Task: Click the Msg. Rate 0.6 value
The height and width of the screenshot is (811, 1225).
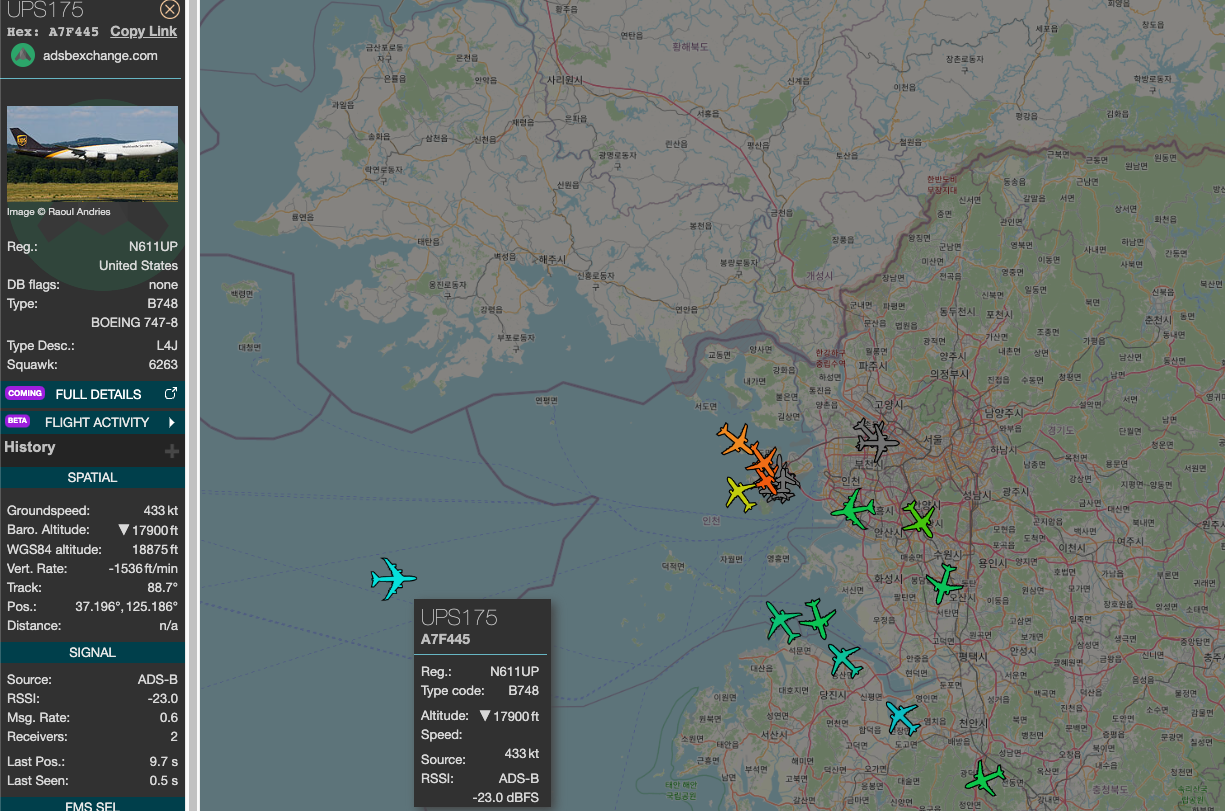Action: click(x=169, y=717)
